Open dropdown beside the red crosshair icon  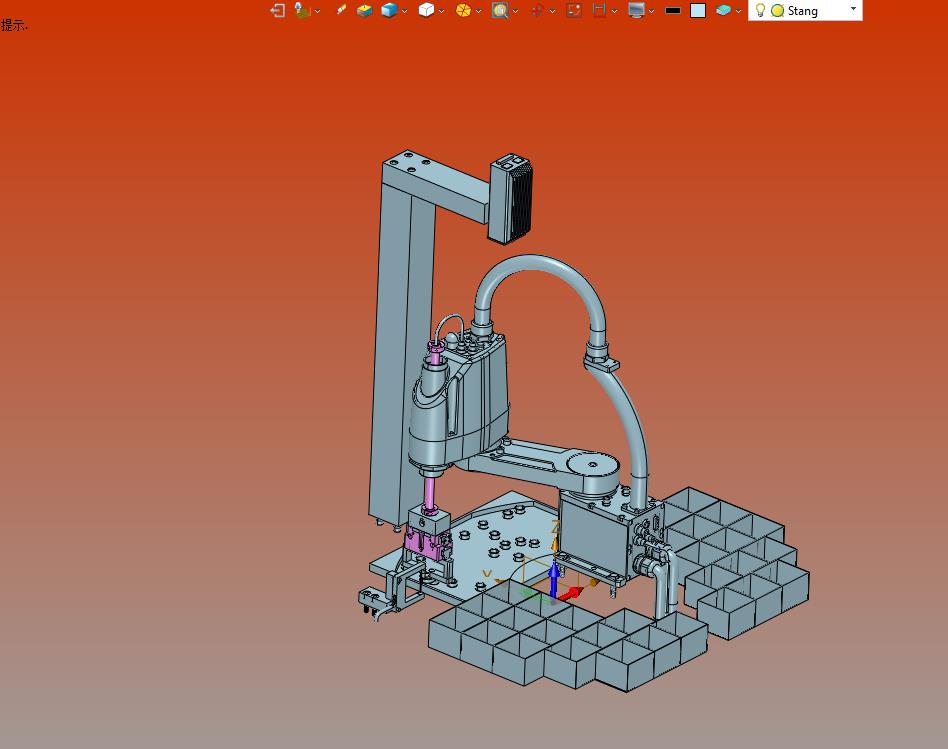coord(552,11)
